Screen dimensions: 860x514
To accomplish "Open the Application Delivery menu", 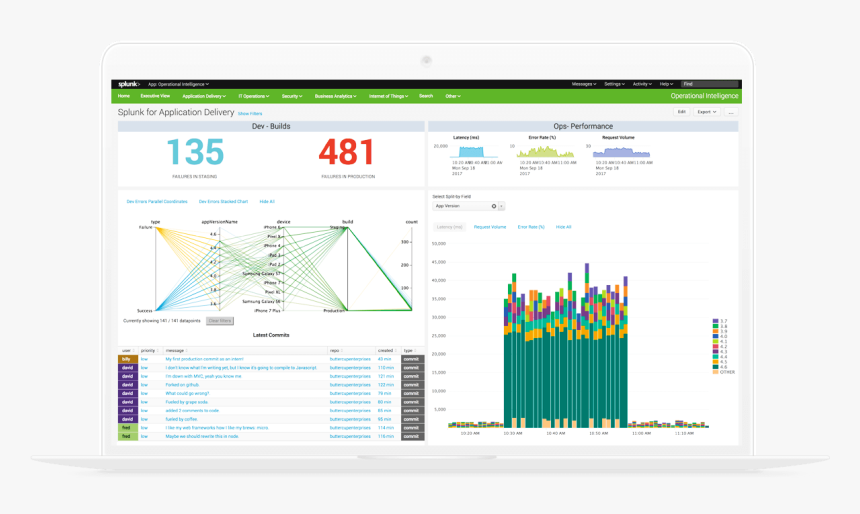I will point(204,96).
